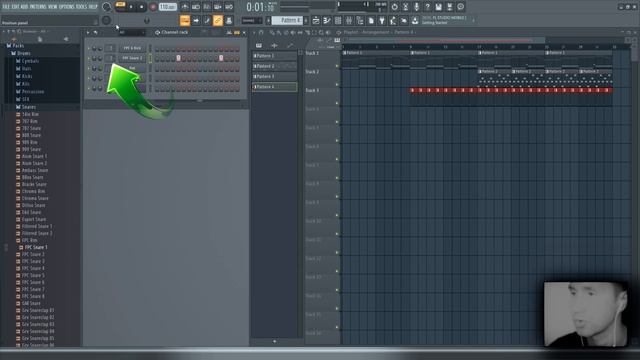Toggle countdown before recording icon

[207, 7]
